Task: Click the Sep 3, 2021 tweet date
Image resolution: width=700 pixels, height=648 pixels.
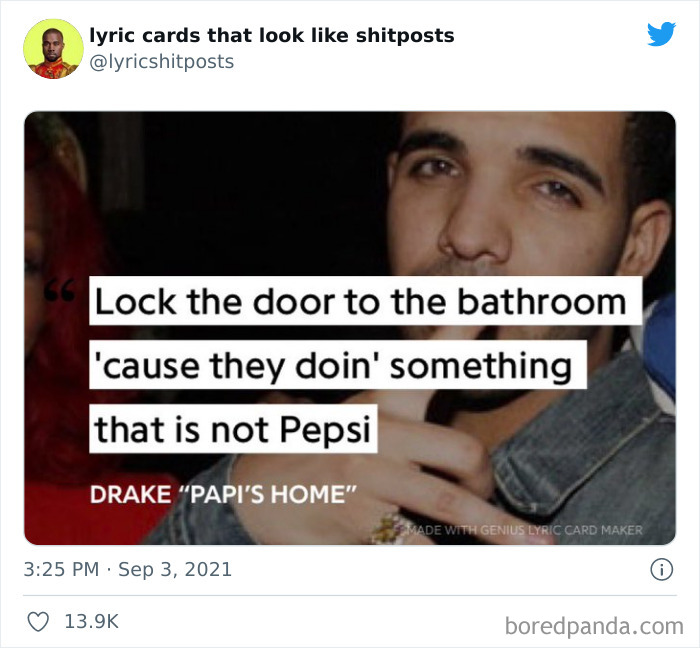Action: [x=175, y=569]
